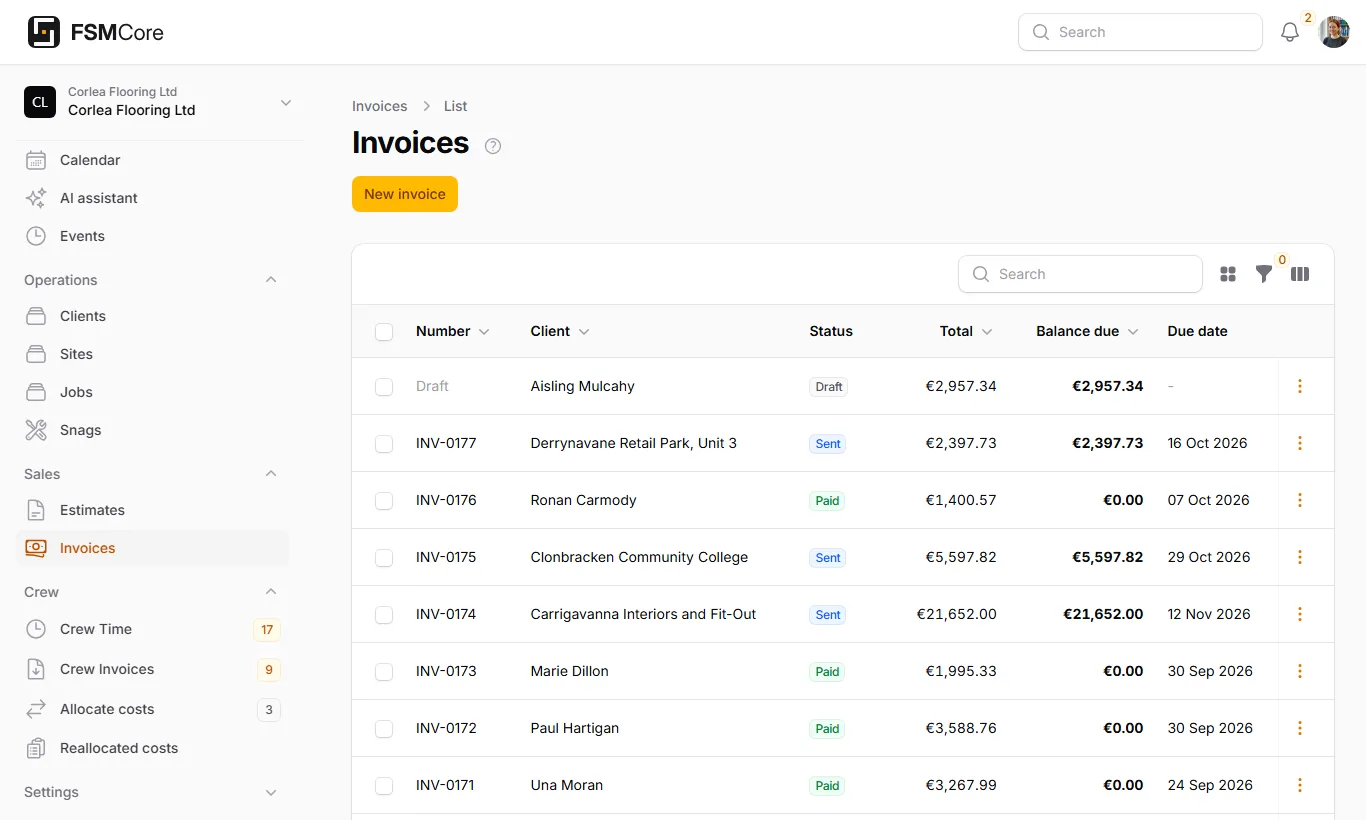Check the INV-0177 row checkbox

point(384,443)
